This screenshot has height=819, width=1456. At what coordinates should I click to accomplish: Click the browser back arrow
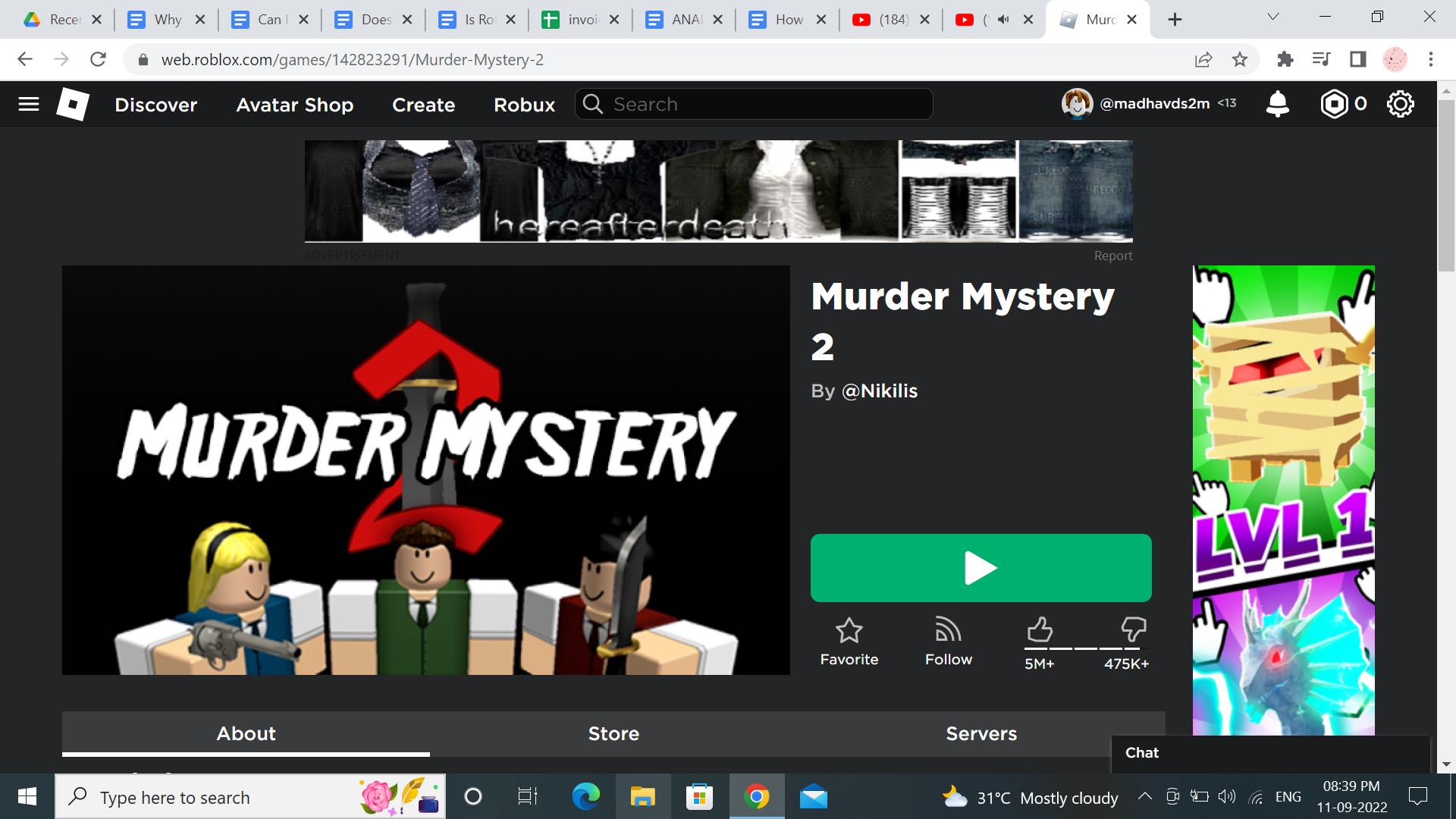(x=25, y=59)
